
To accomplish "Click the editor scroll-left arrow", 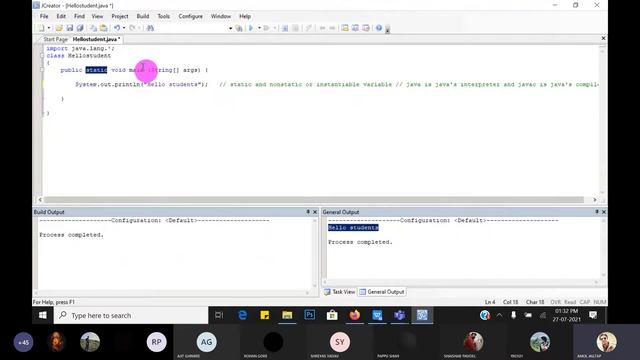I will [x=40, y=200].
